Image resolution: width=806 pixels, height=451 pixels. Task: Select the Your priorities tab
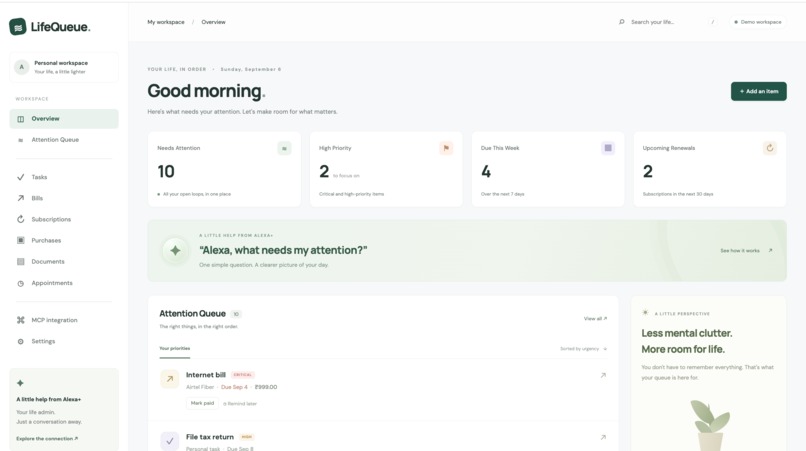pos(175,349)
